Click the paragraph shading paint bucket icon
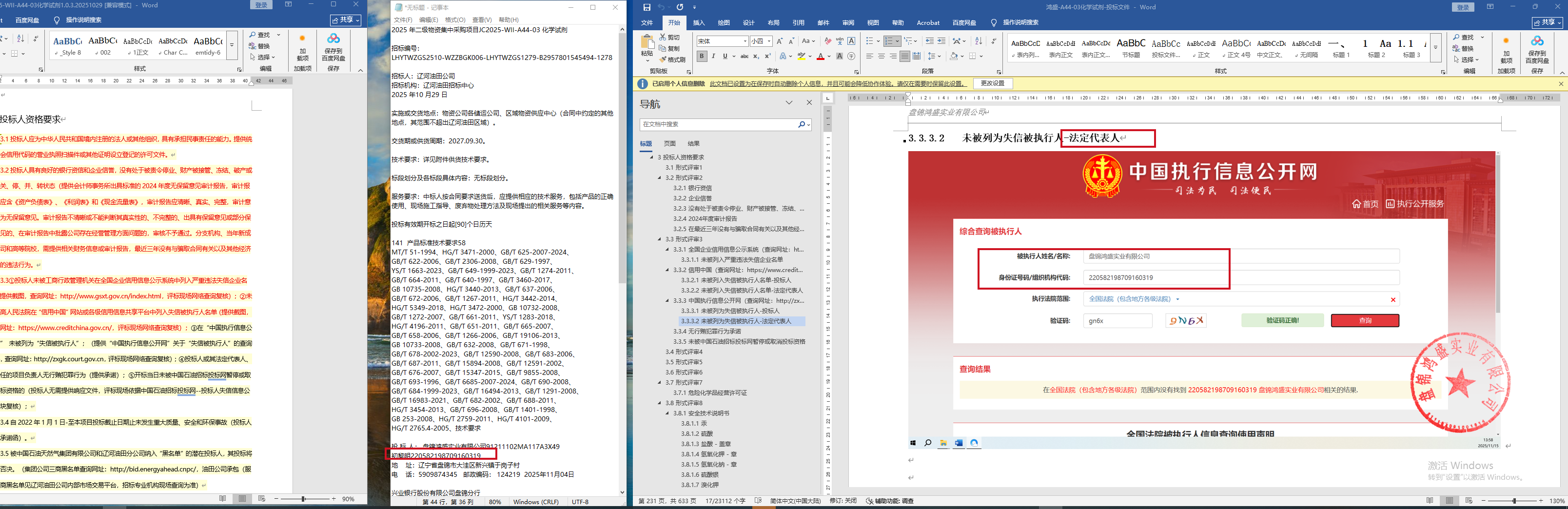Image resolution: width=1568 pixels, height=509 pixels. click(954, 56)
